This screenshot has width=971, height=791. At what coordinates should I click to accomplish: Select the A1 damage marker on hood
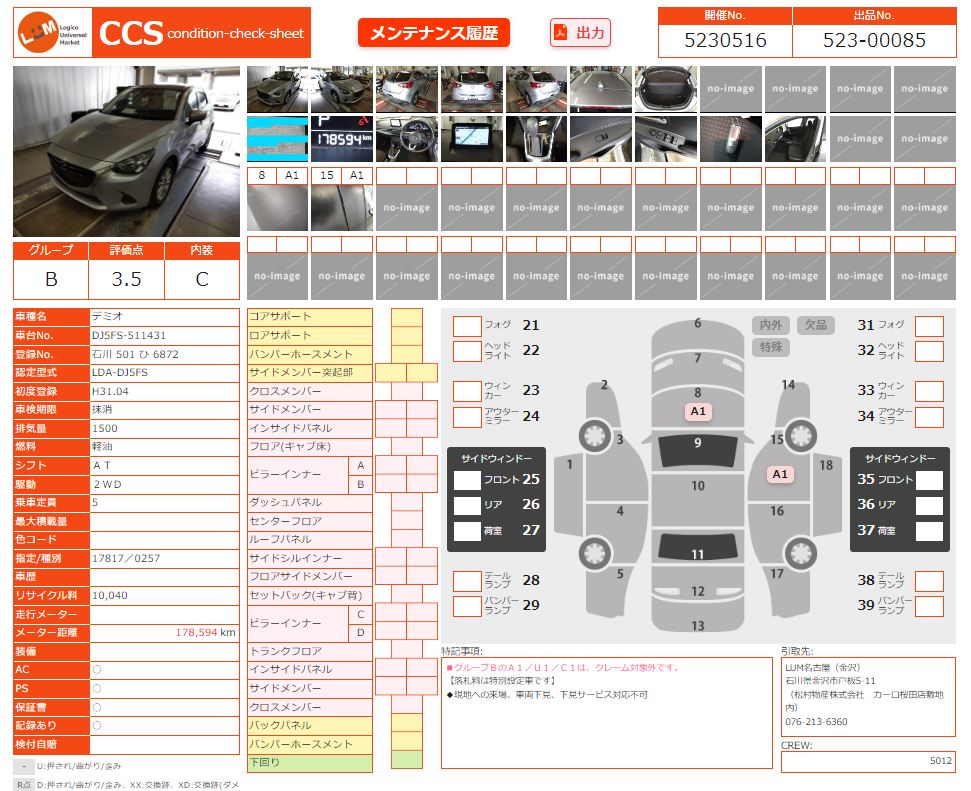[698, 411]
